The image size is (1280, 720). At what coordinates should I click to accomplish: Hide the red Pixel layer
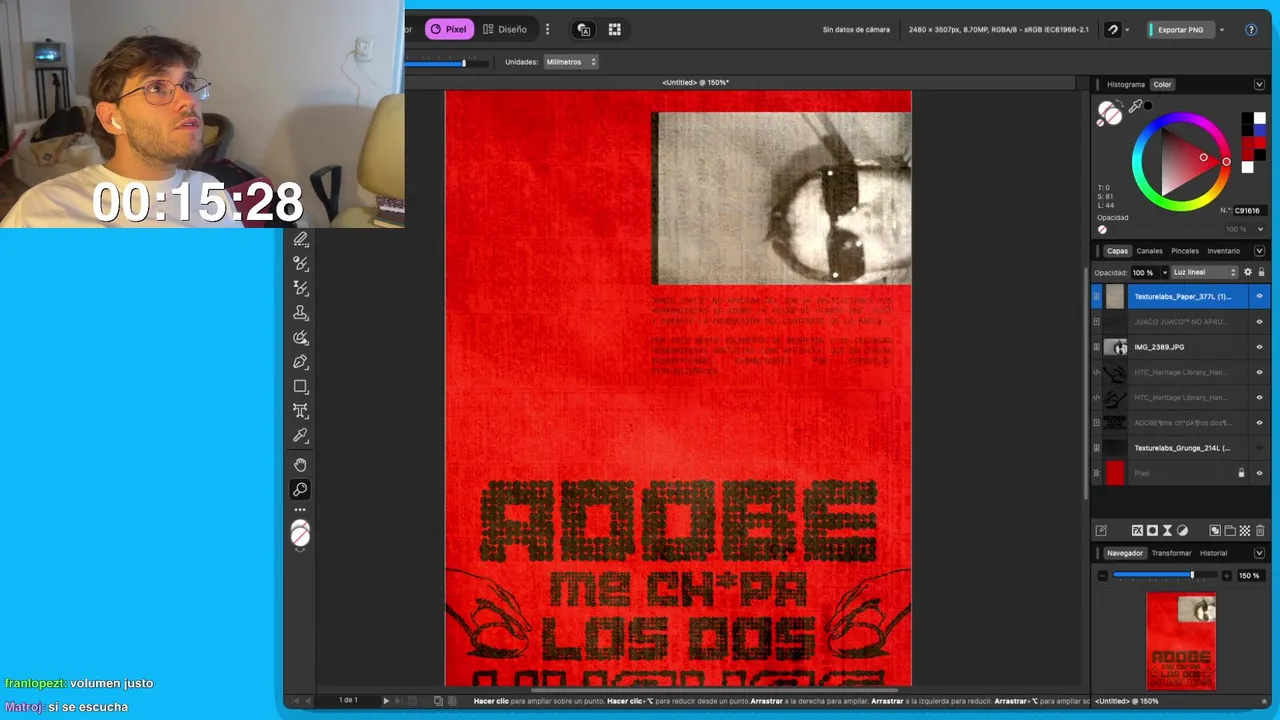1259,473
